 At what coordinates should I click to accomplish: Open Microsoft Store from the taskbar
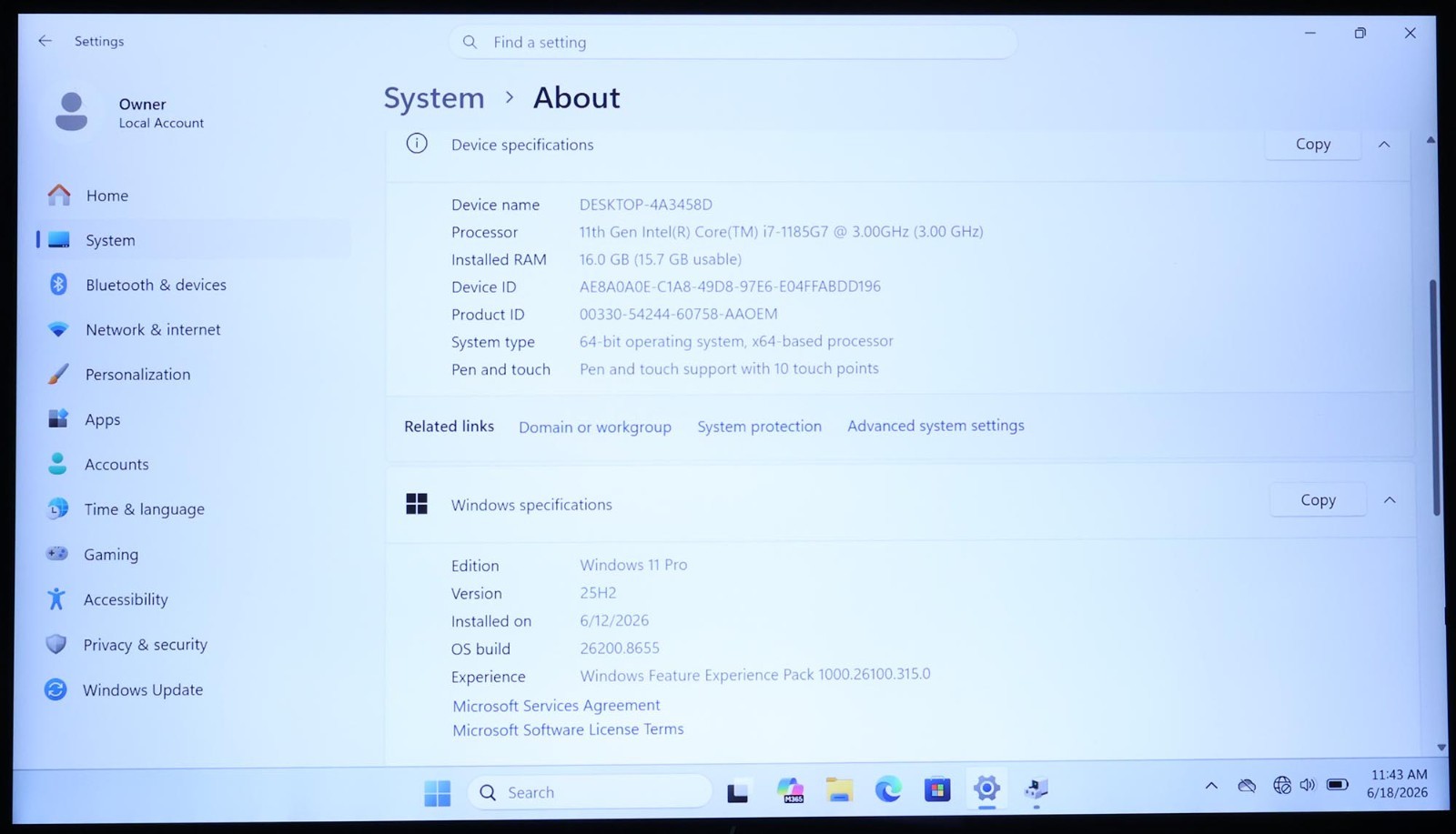tap(937, 789)
